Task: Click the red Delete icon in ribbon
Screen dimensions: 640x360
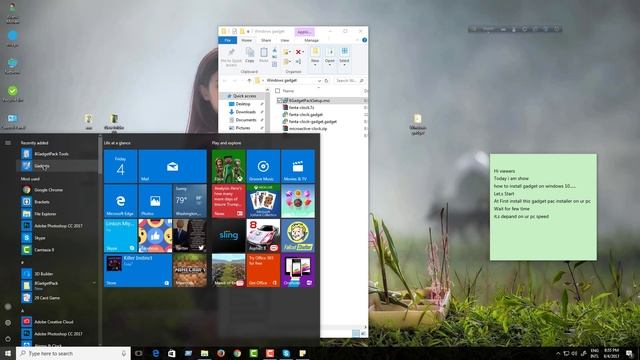Action: pos(299,52)
